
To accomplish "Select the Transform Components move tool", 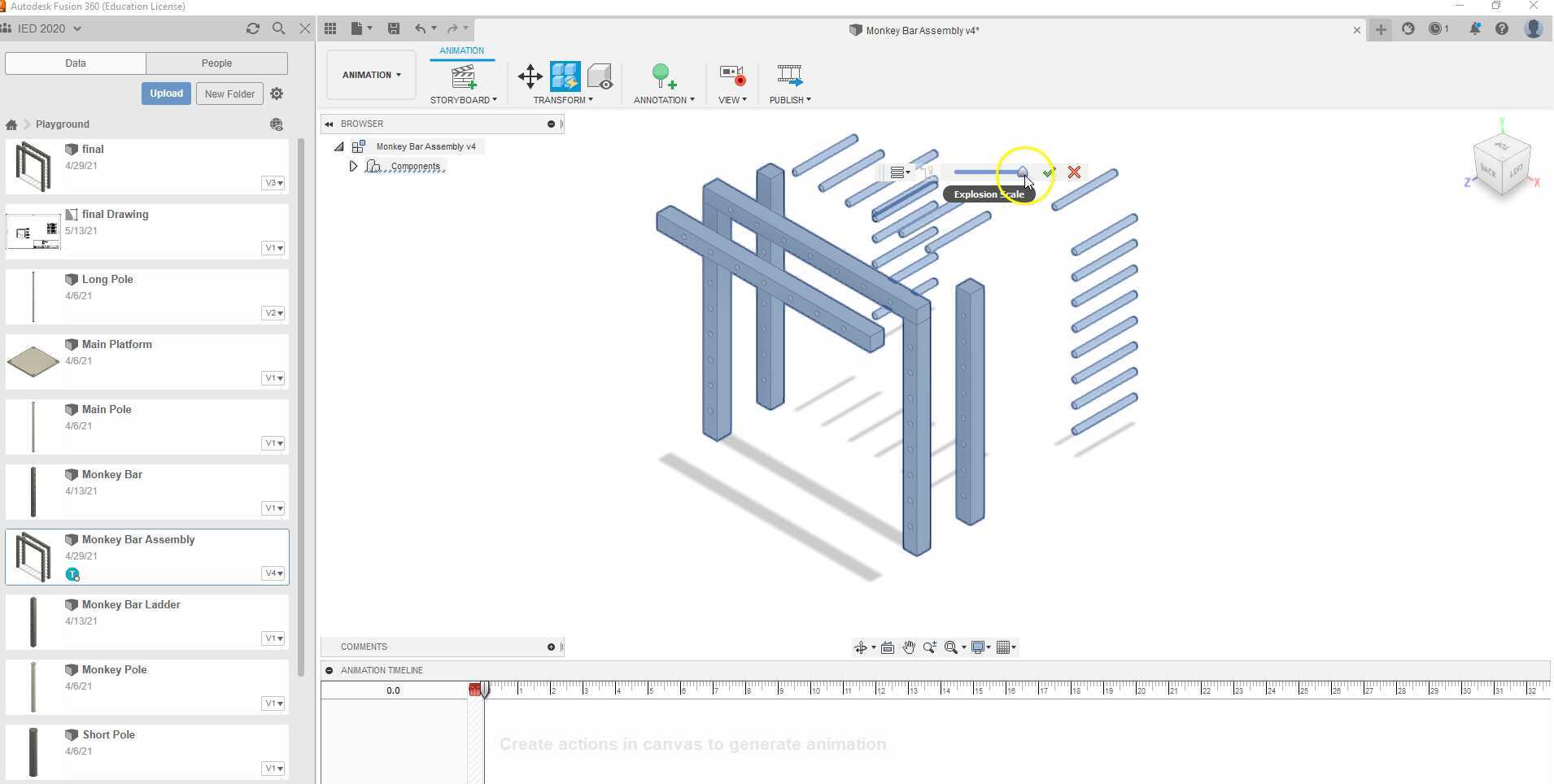I will coord(530,77).
